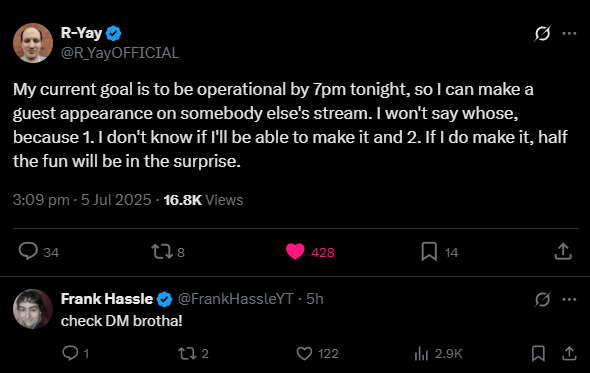590x373 pixels.
Task: Open more options menu on R-Yay's post
Action: coord(569,33)
